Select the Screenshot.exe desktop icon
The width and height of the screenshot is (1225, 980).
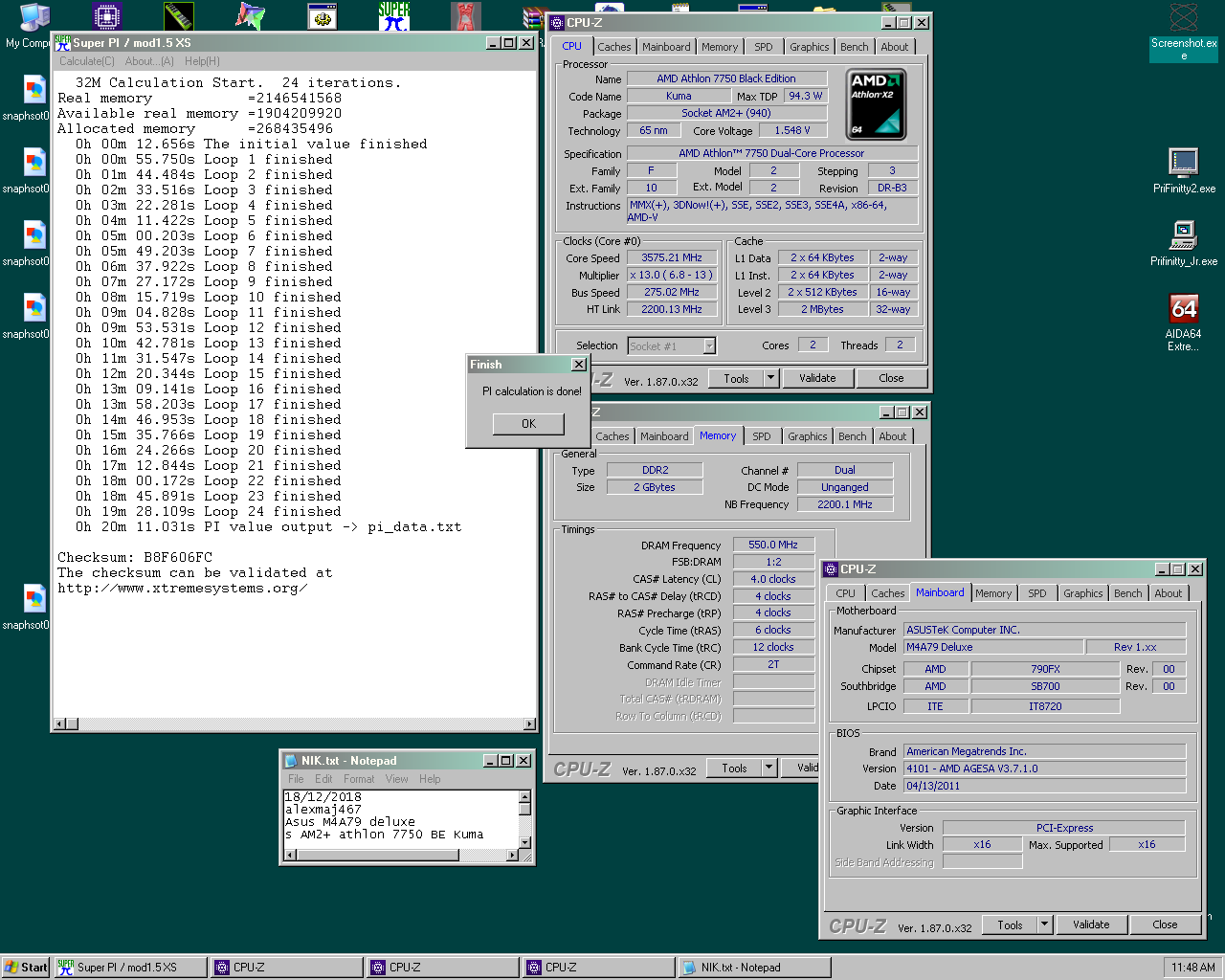click(x=1184, y=32)
